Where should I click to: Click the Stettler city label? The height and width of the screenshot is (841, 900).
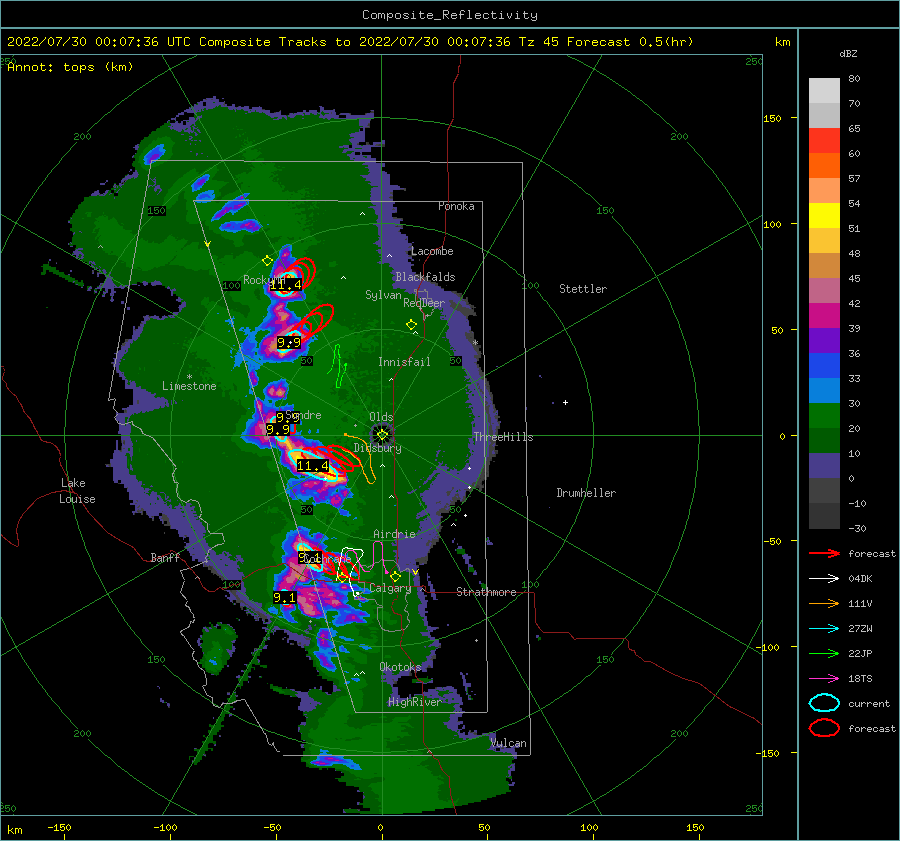[583, 289]
